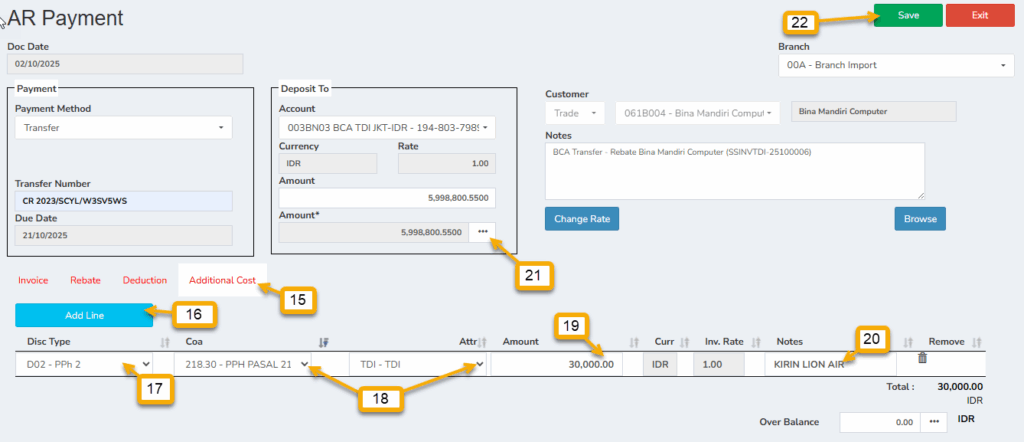This screenshot has width=1024, height=442.
Task: Sort table by Coa column
Action: 323,342
